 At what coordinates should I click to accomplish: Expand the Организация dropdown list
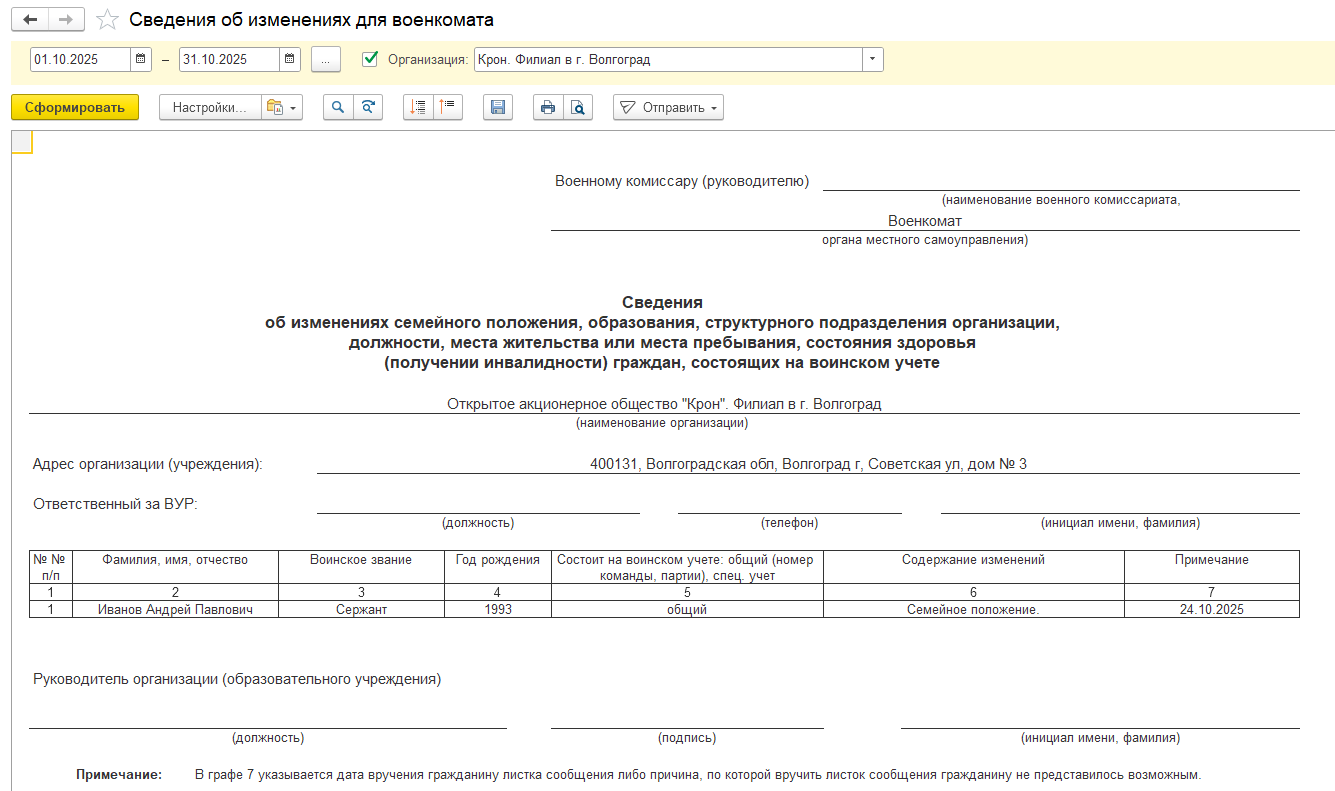point(873,60)
